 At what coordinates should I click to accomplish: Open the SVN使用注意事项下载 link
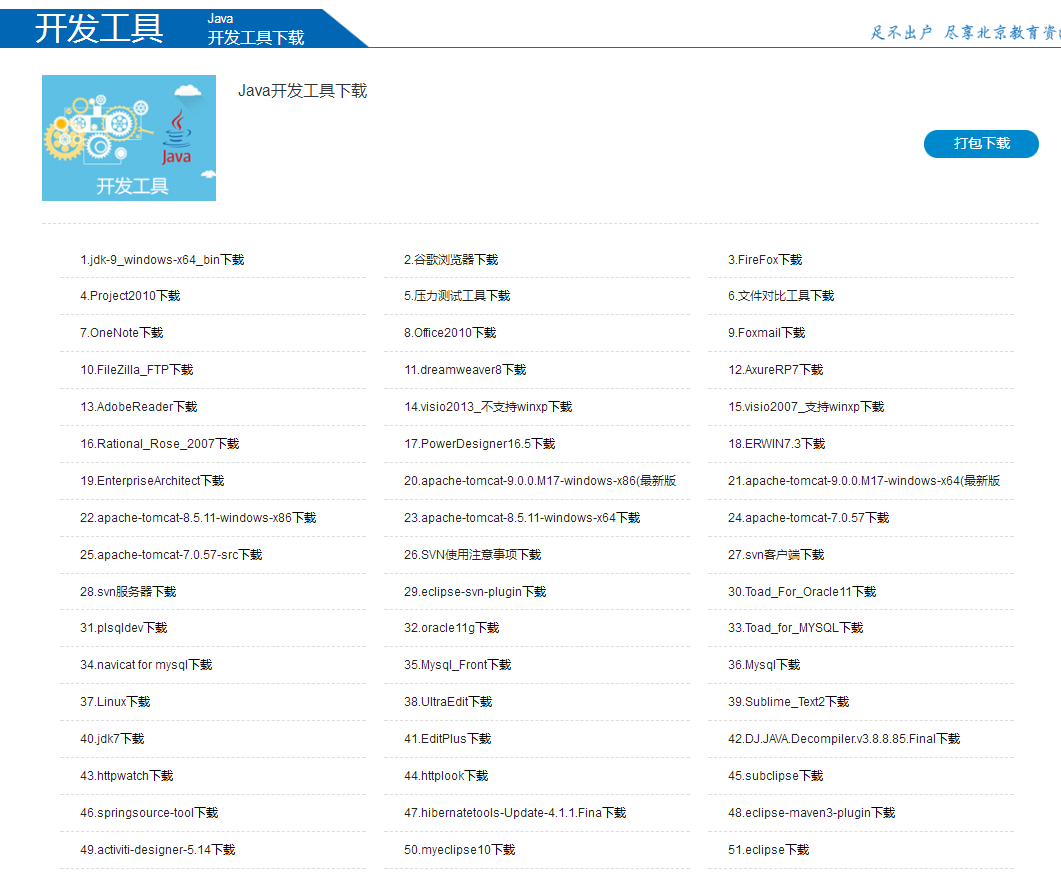(472, 555)
